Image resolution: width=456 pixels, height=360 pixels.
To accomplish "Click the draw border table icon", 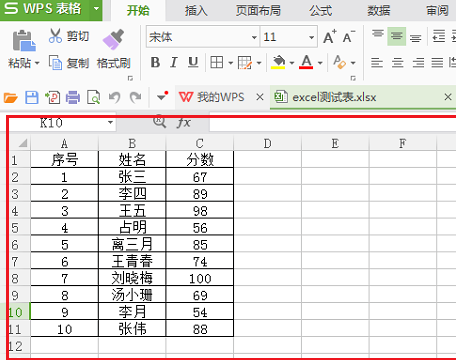I will click(x=245, y=62).
